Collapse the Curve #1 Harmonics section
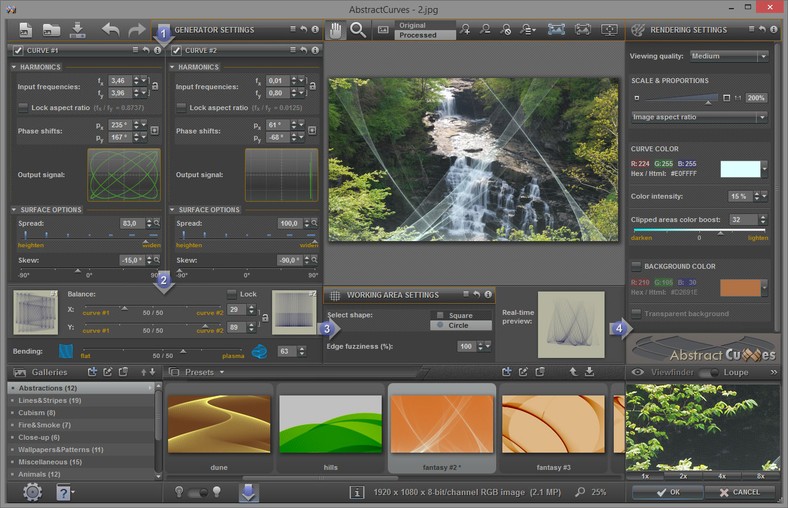The width and height of the screenshot is (788, 508). coord(14,67)
